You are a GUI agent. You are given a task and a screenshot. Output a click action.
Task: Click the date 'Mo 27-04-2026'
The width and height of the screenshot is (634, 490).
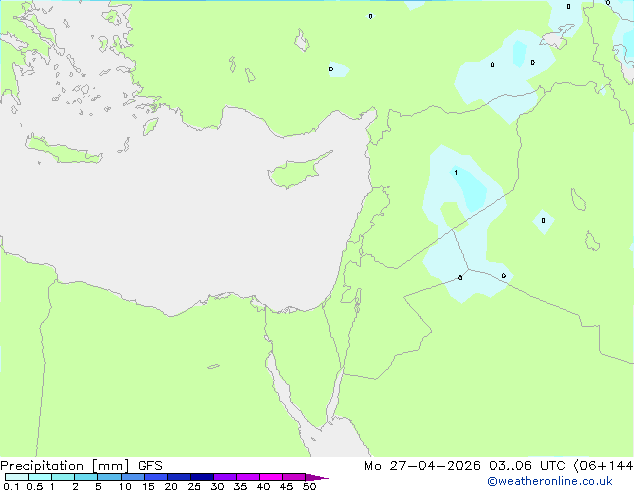(422, 466)
